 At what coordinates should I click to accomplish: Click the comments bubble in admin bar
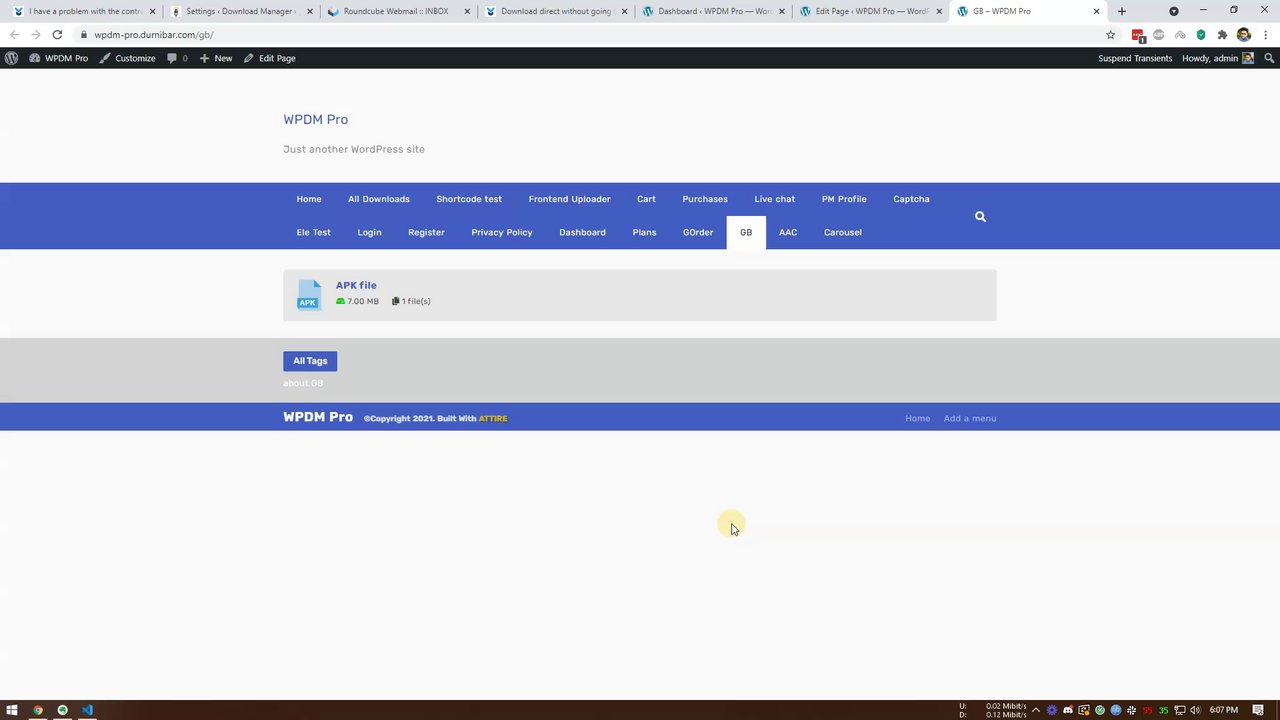177,58
